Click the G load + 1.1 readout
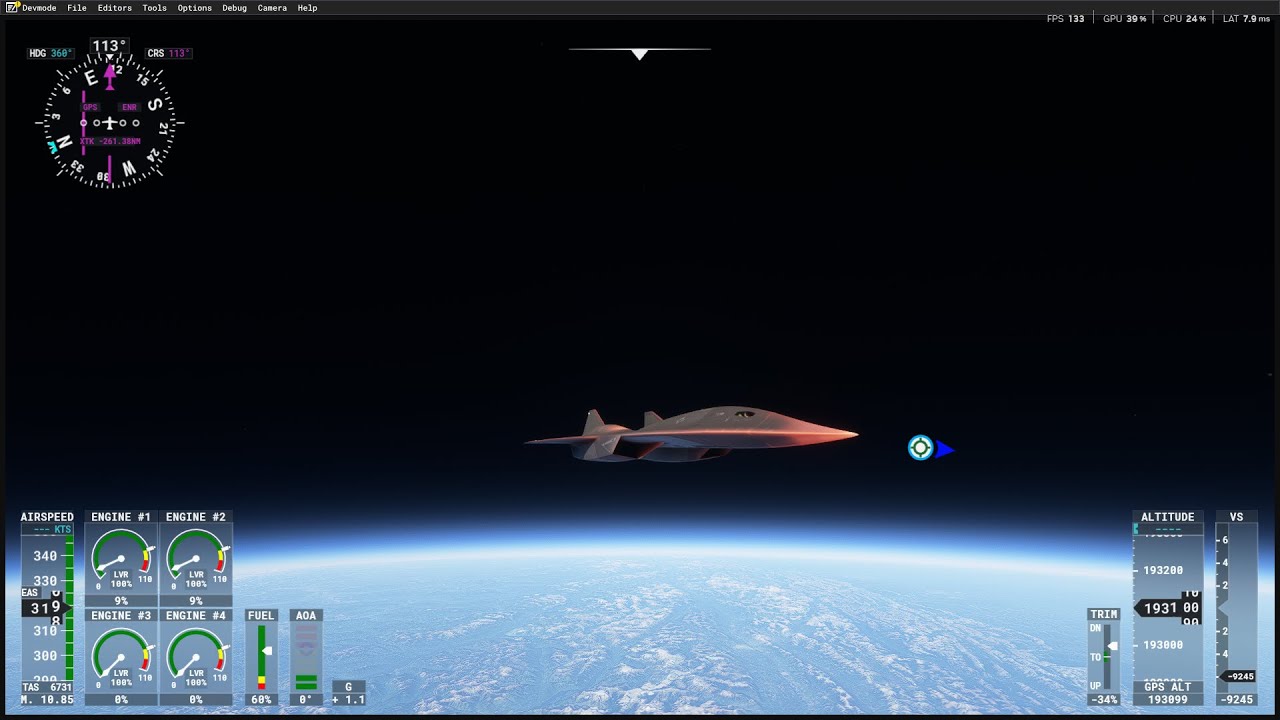Viewport: 1280px width, 720px height. click(348, 700)
